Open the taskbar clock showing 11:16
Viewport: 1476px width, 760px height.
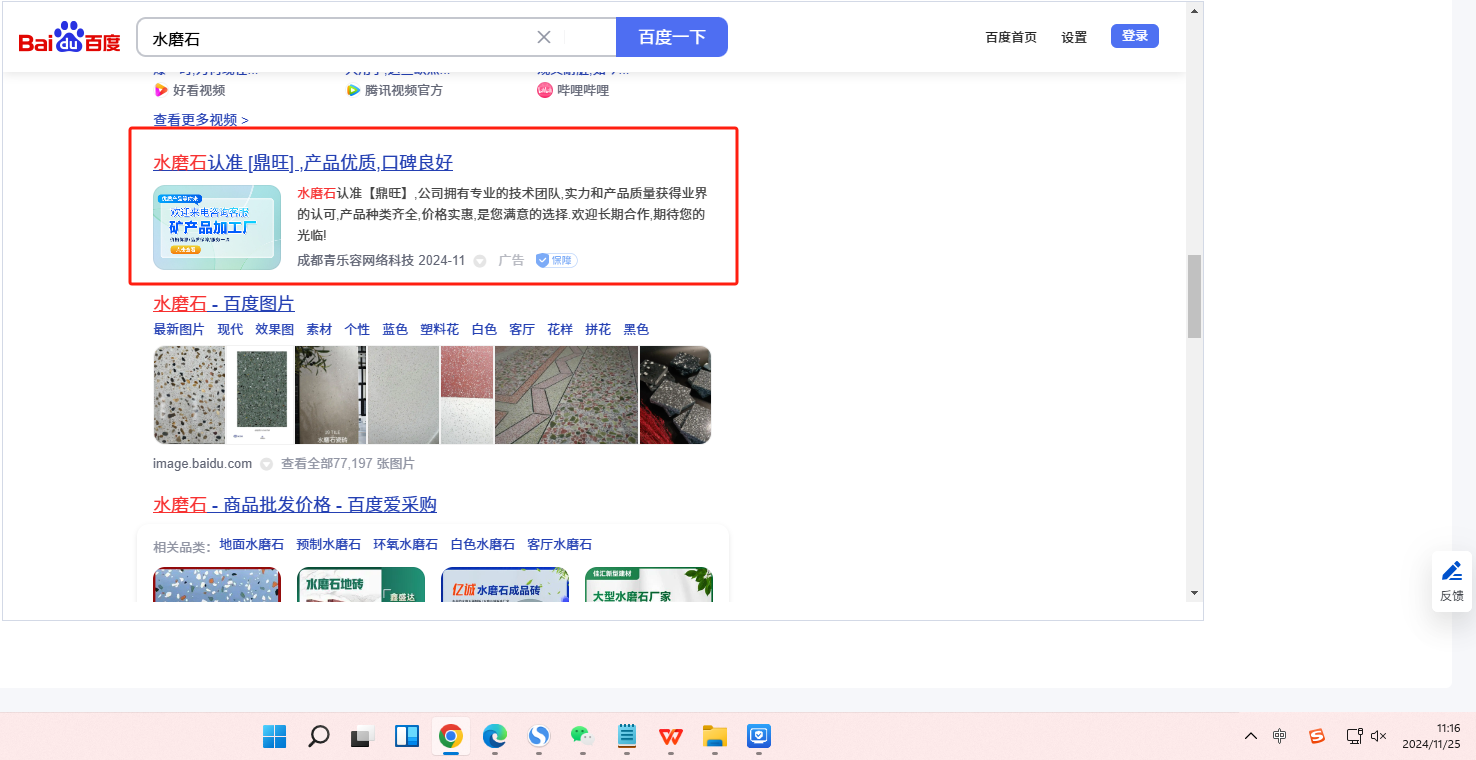[x=1431, y=736]
